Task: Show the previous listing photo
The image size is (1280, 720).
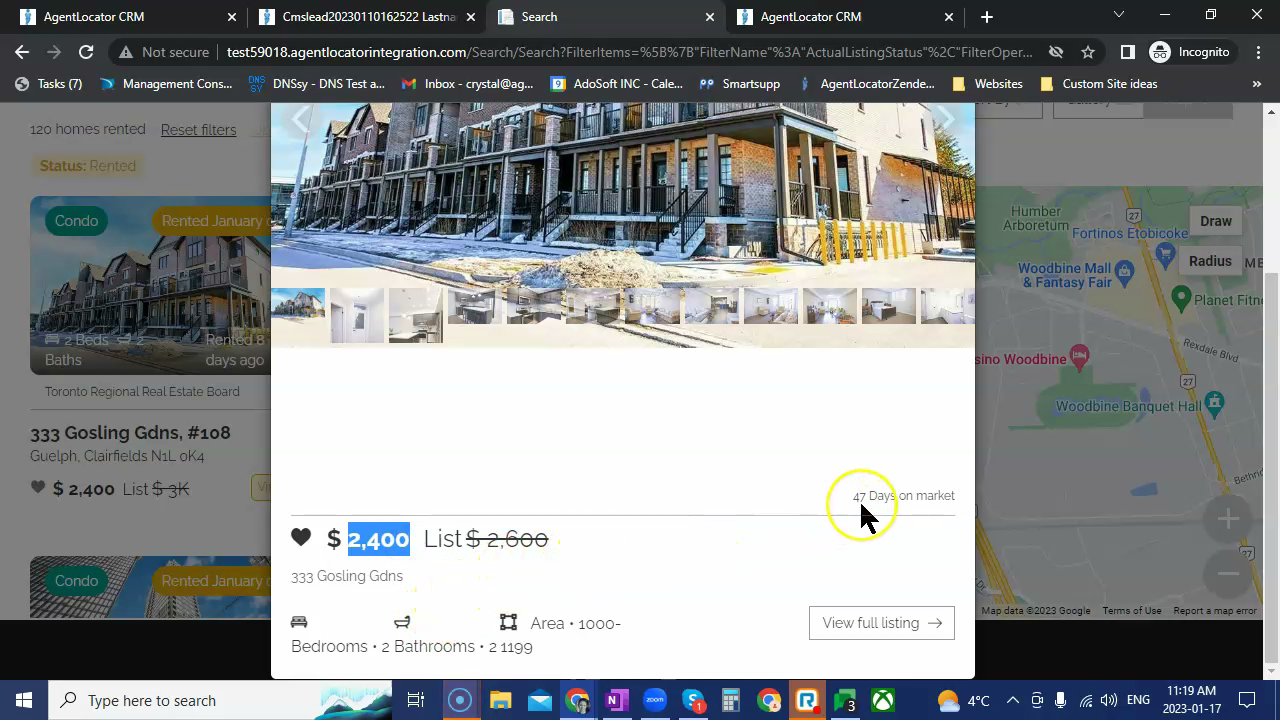Action: [300, 119]
